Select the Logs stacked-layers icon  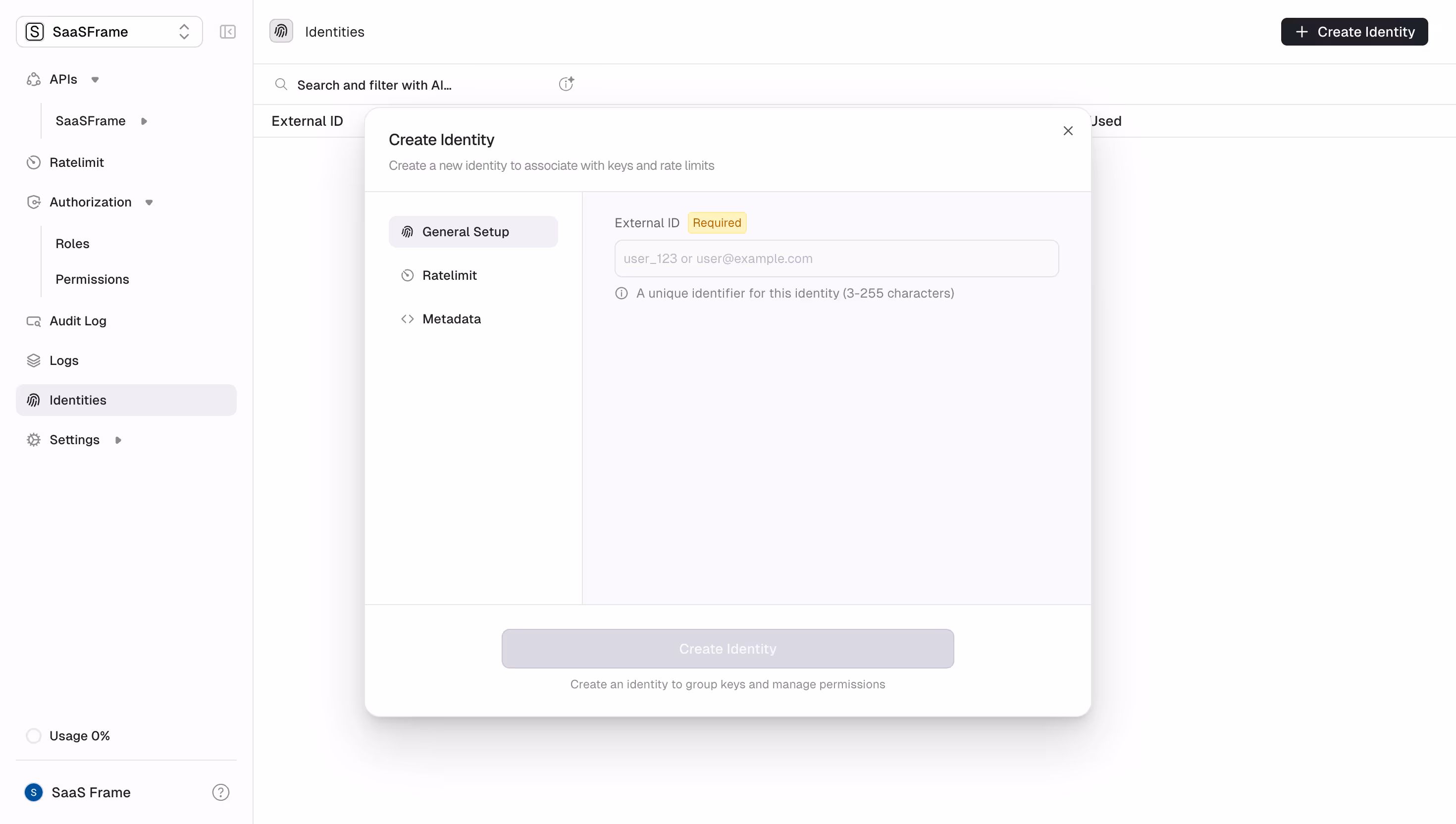34,360
